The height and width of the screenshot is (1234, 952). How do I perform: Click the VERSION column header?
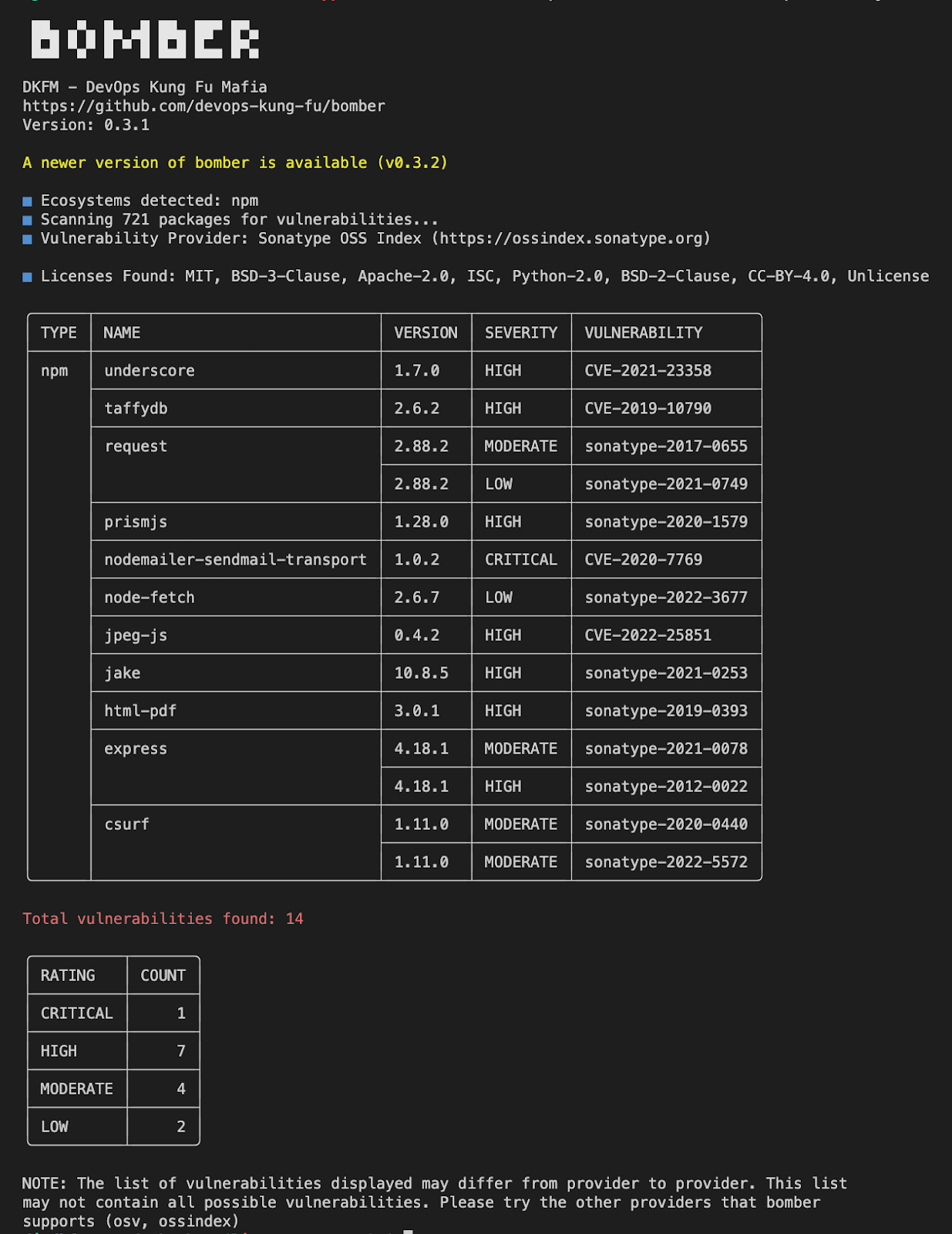click(426, 333)
